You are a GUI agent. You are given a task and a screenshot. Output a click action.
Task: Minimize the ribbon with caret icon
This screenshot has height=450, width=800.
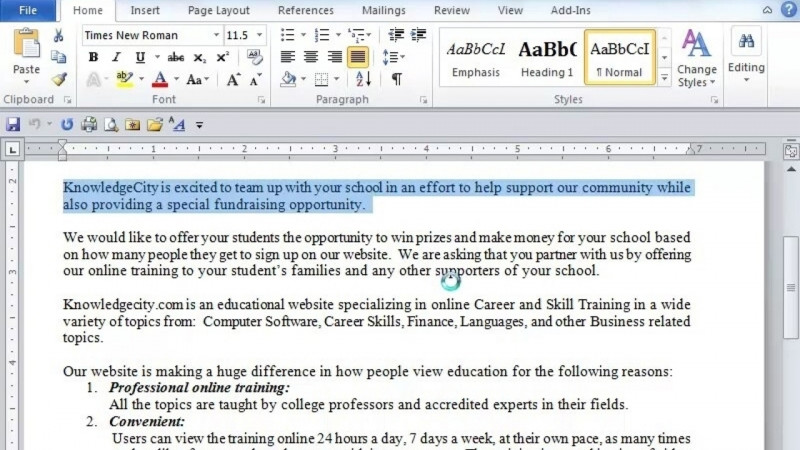767,10
